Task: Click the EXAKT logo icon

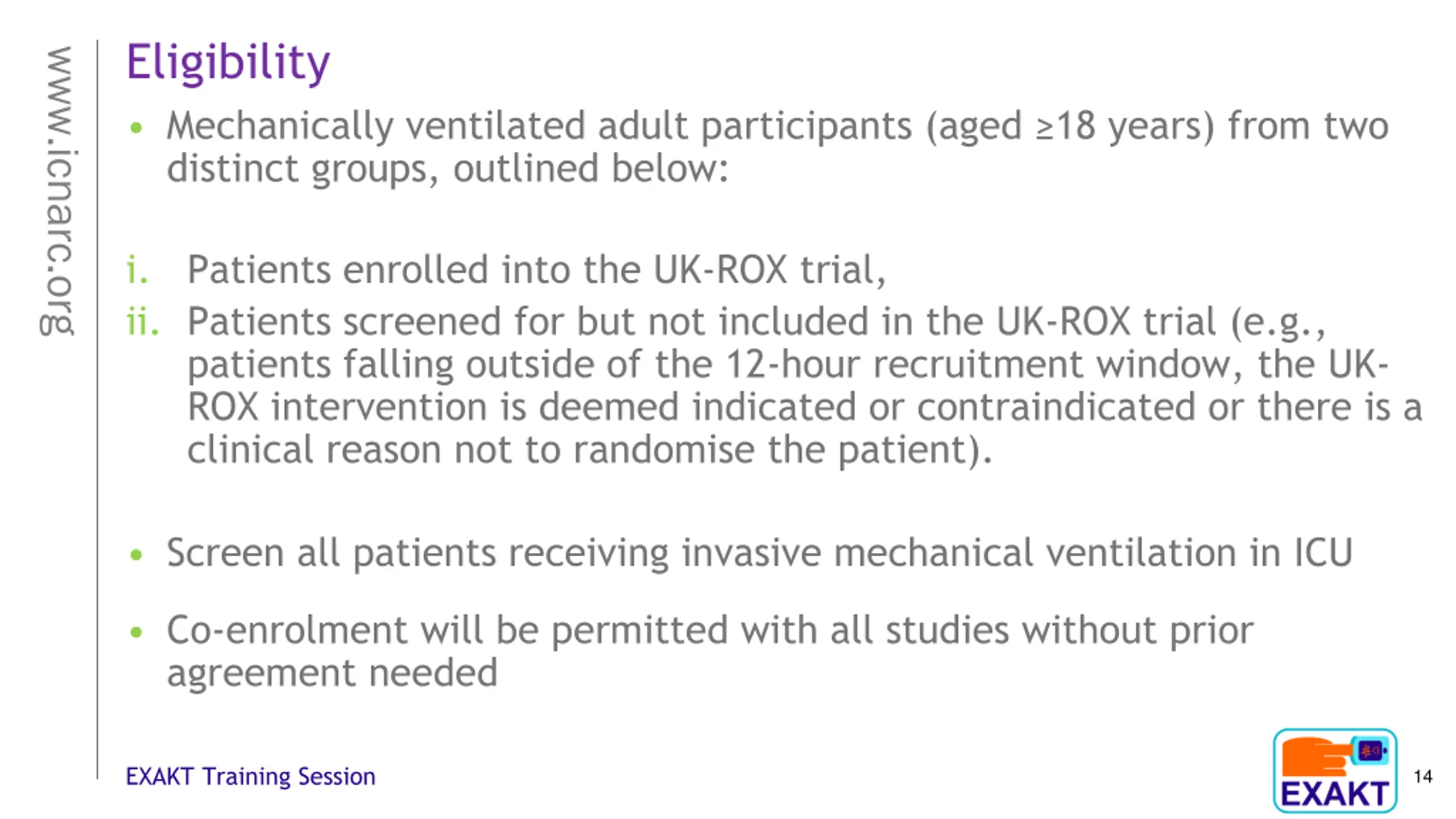Action: (1334, 770)
